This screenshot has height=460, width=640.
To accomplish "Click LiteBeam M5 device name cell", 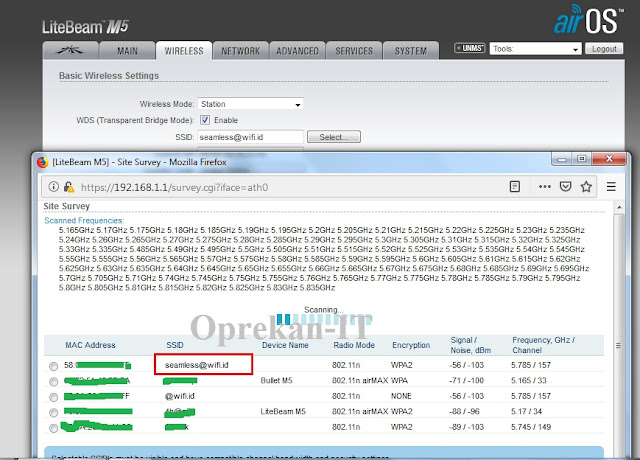I will click(283, 411).
